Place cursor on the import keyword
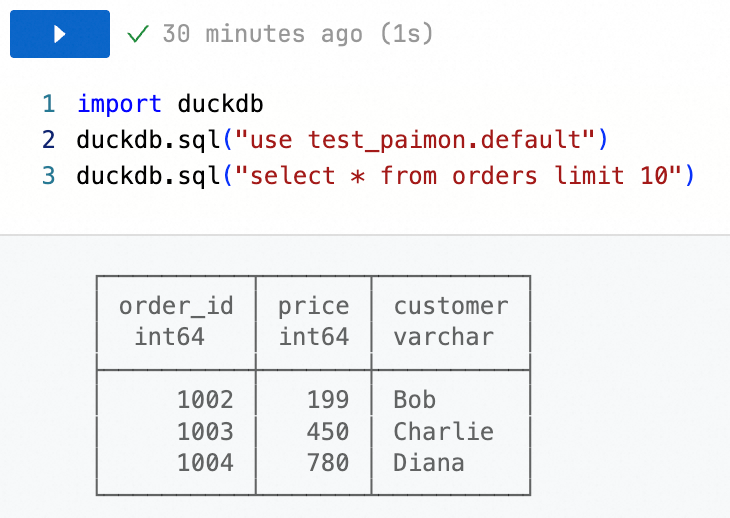 click(119, 104)
